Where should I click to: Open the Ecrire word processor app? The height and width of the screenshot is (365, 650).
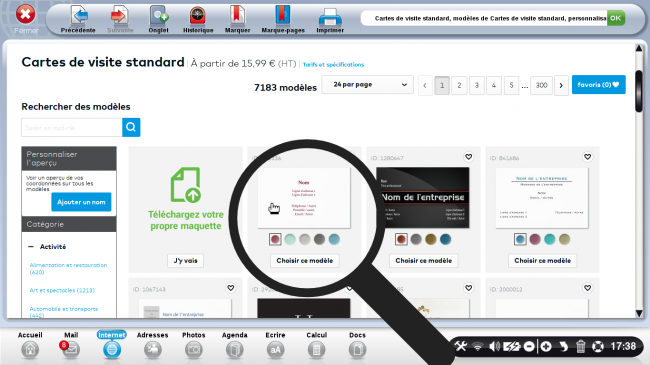click(275, 345)
